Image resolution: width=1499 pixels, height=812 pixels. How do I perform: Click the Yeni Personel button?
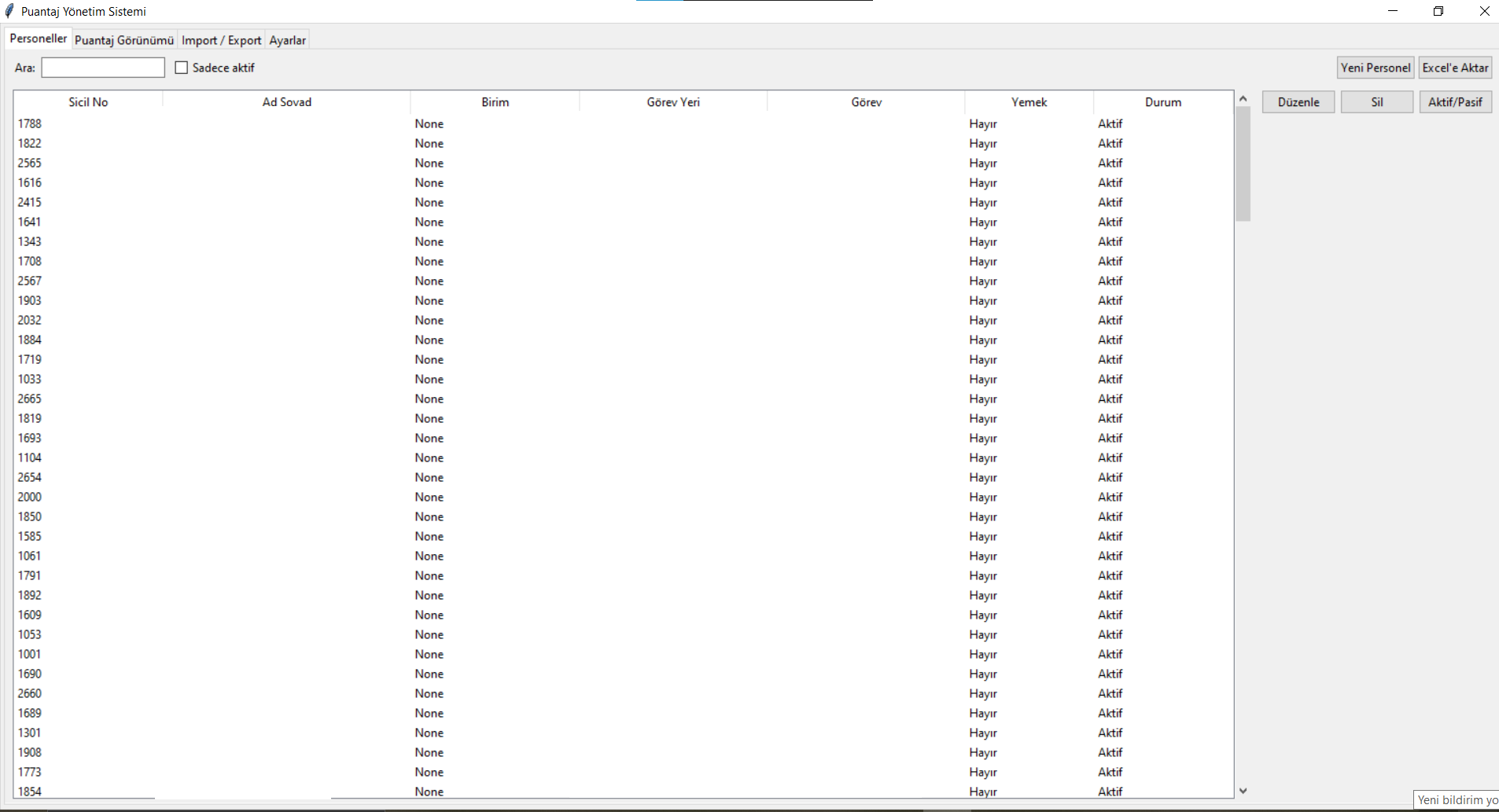pos(1375,68)
